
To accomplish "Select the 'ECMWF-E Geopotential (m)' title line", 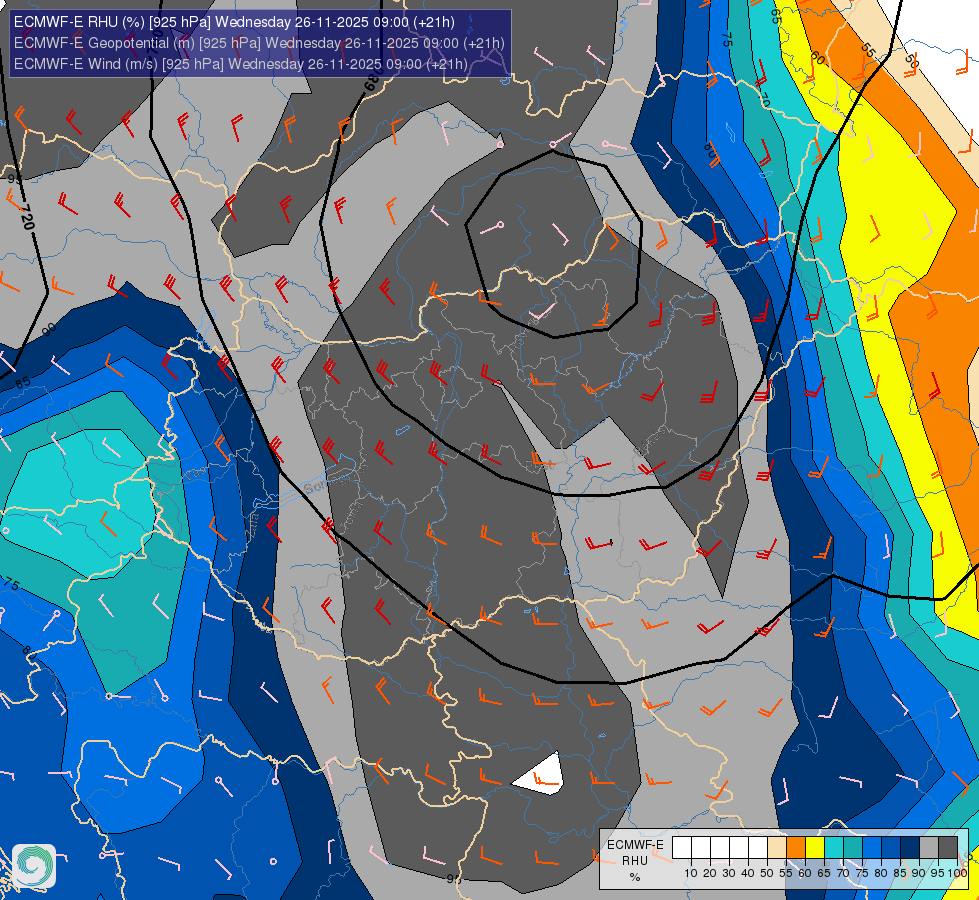I will 259,43.
